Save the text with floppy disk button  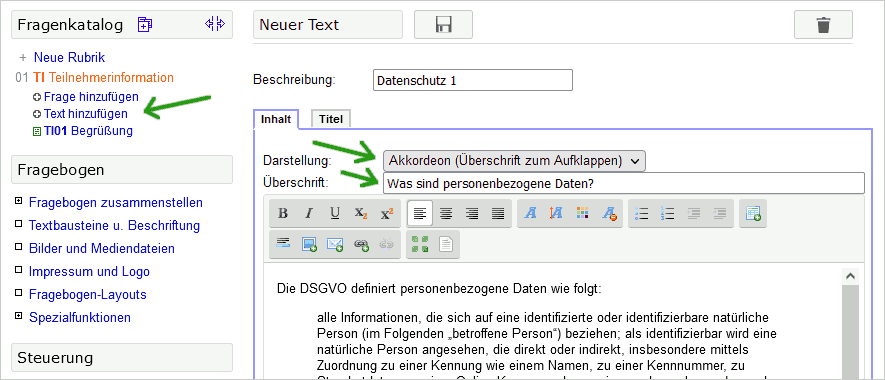pyautogui.click(x=444, y=25)
